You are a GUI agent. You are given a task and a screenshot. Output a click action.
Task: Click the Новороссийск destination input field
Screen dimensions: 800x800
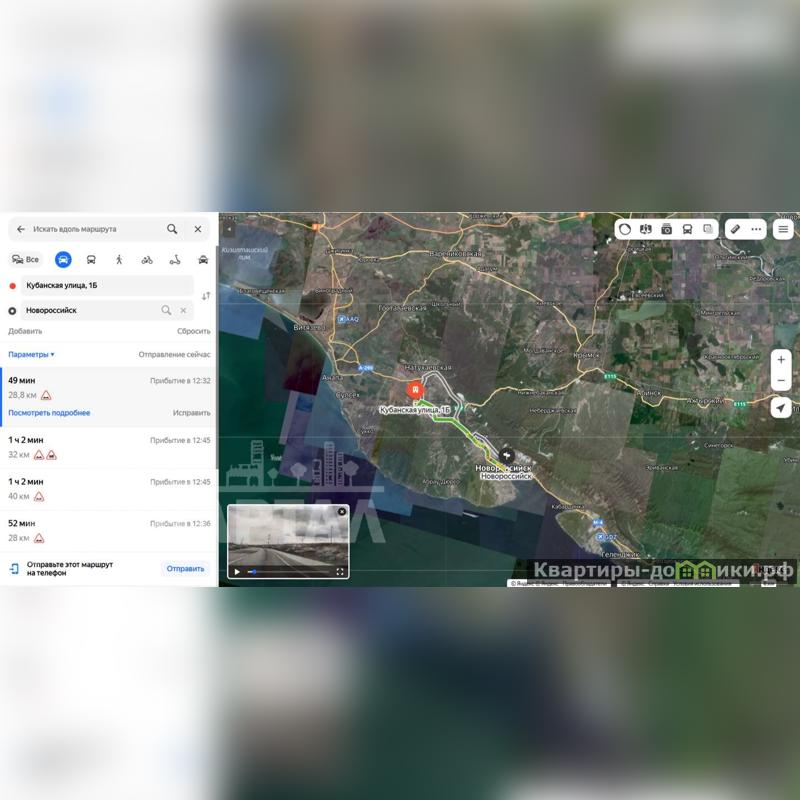coord(90,310)
